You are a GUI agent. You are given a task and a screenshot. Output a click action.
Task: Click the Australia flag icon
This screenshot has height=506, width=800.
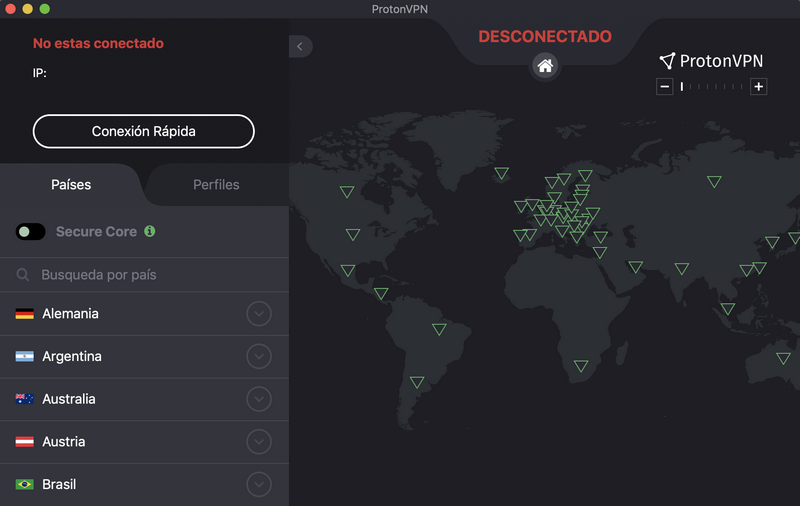(x=24, y=399)
